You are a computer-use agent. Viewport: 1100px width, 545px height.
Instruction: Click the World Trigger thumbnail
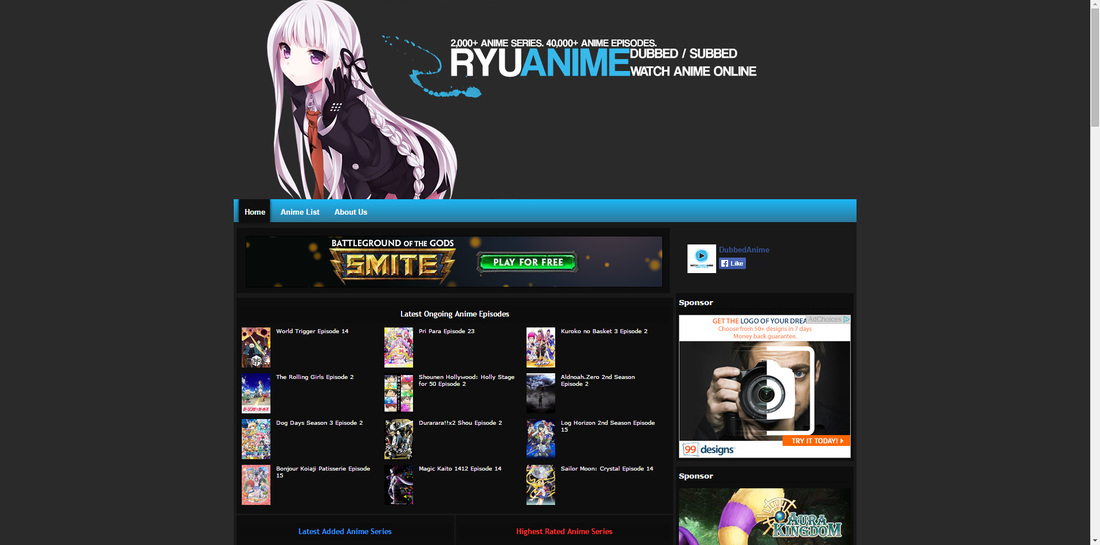(x=256, y=347)
